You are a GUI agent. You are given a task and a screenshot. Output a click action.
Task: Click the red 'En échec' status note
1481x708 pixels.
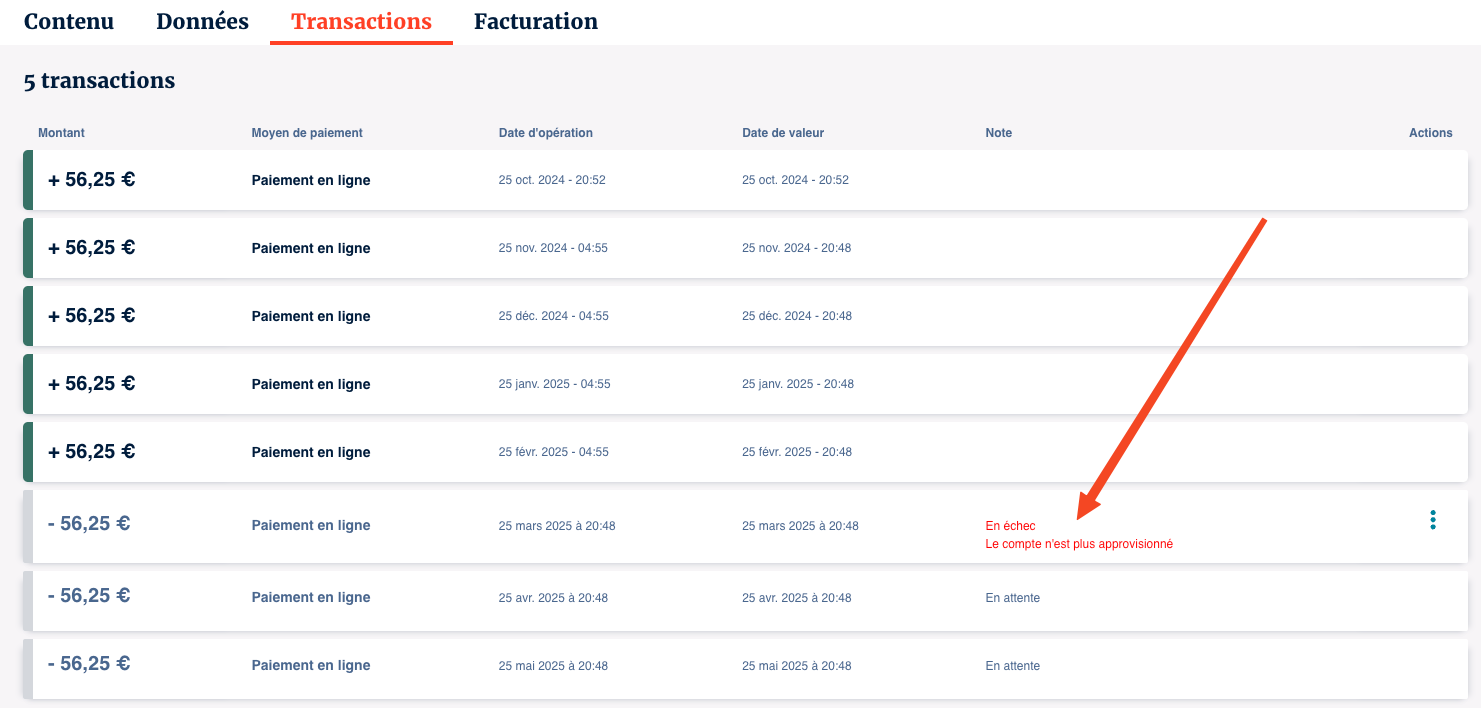pyautogui.click(x=1010, y=526)
